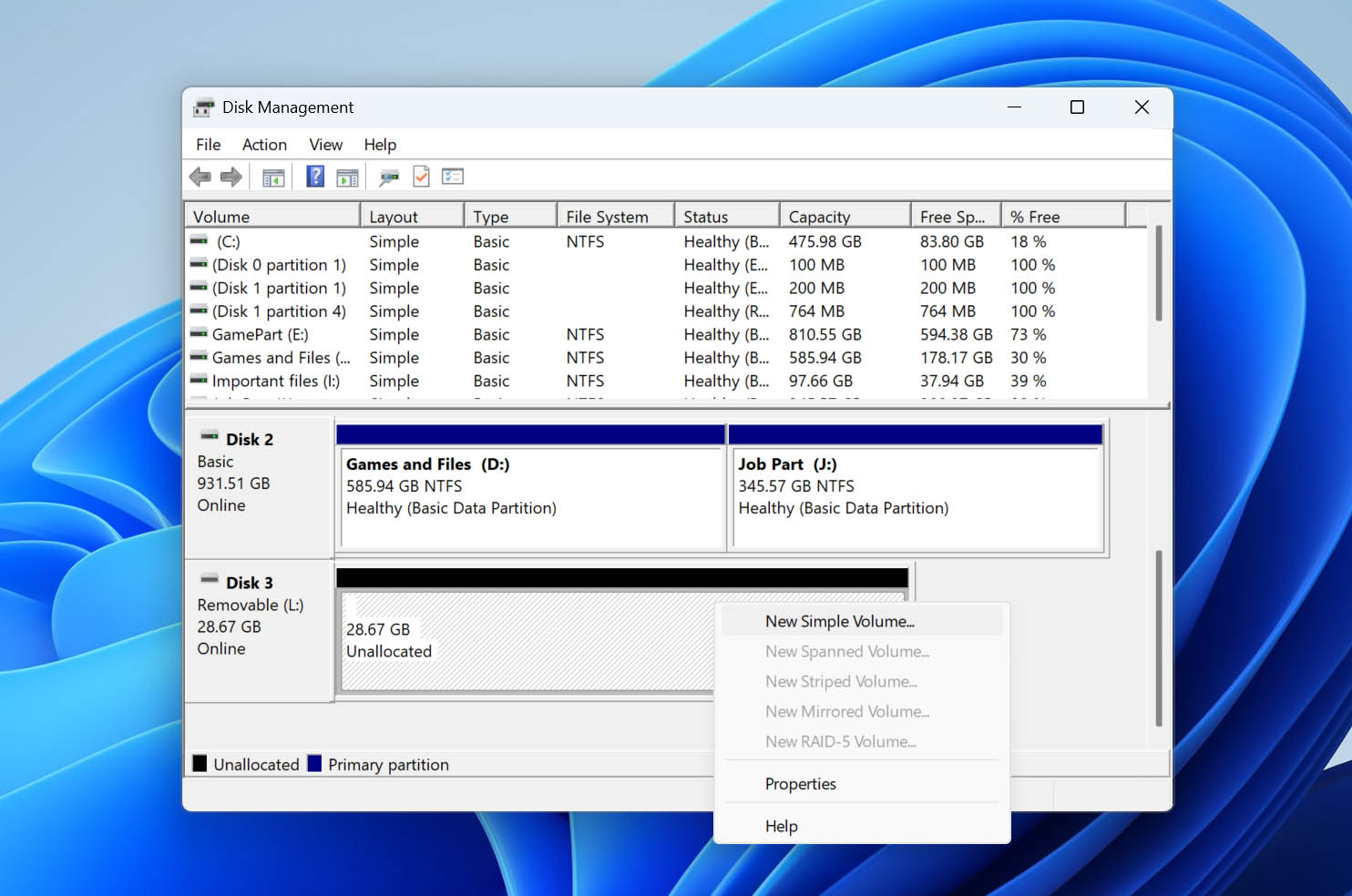This screenshot has height=896, width=1352.
Task: Click the Disk Management title bar app icon
Action: [x=204, y=107]
